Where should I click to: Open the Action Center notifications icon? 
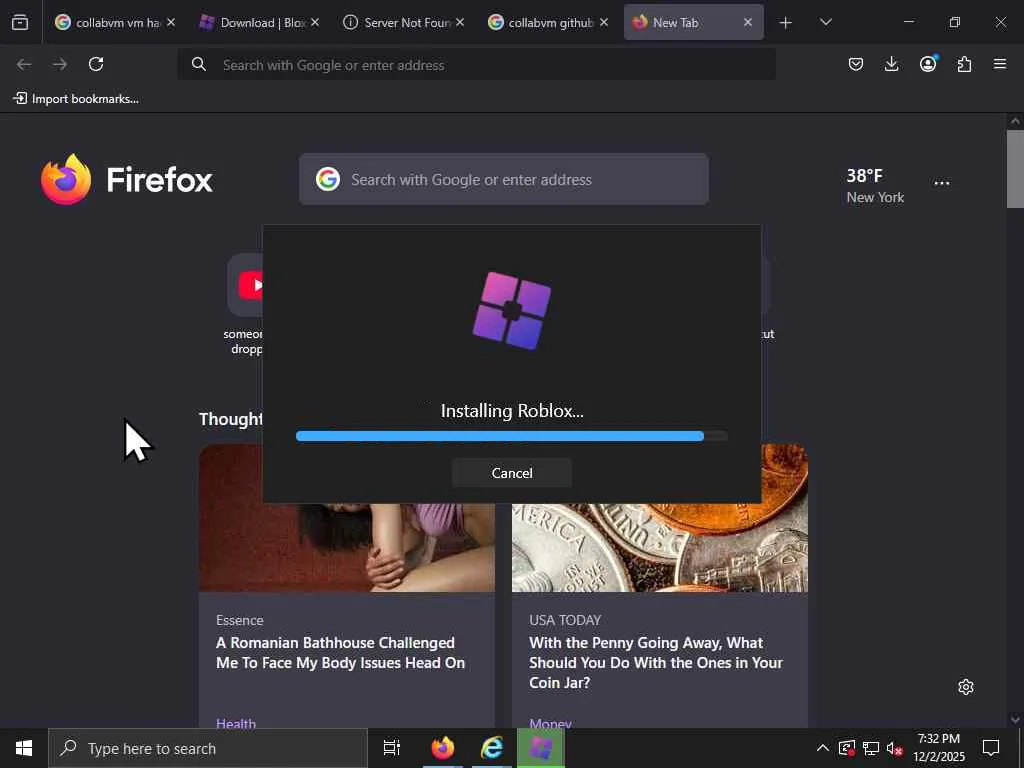click(x=991, y=748)
